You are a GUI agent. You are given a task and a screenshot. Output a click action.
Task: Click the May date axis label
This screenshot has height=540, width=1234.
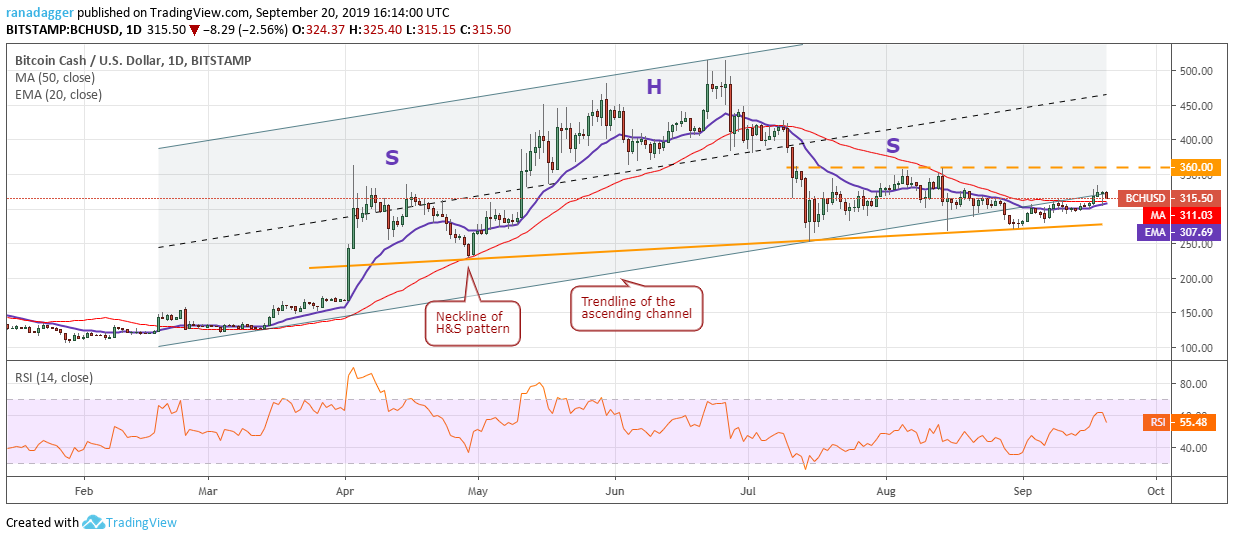(478, 492)
